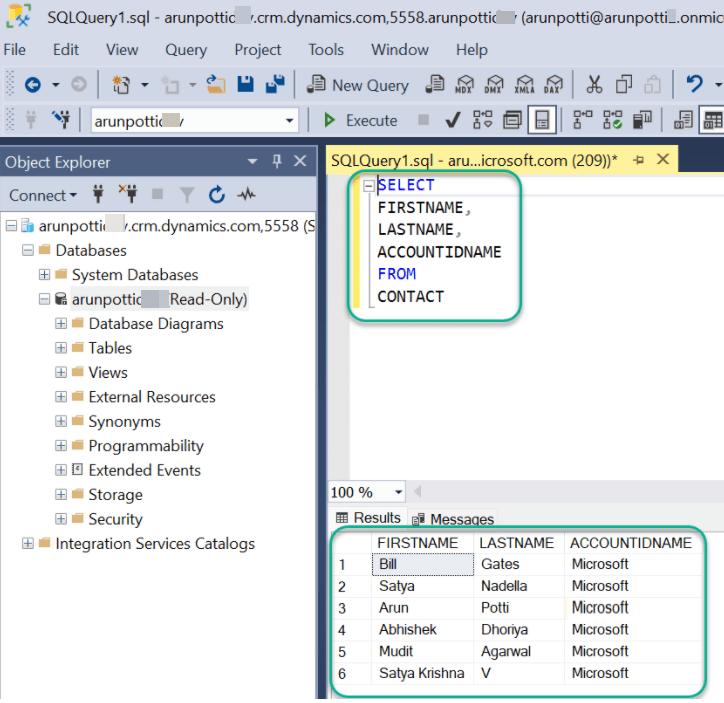Open the Object Explorer window position dropdown
The height and width of the screenshot is (703, 724).
click(x=252, y=161)
